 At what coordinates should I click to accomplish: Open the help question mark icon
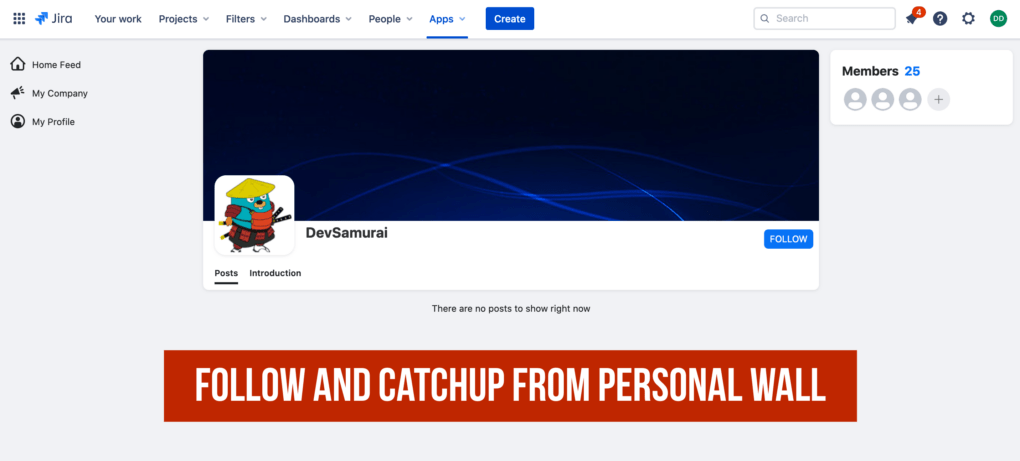coord(940,19)
